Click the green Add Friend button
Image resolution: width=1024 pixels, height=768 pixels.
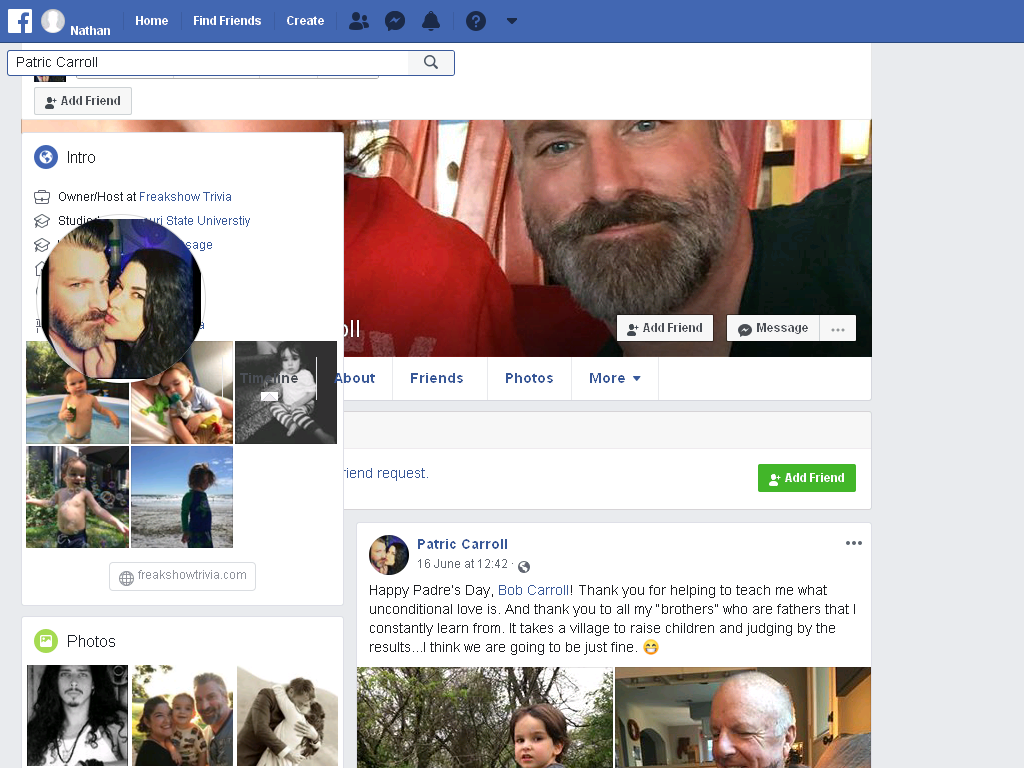tap(807, 478)
